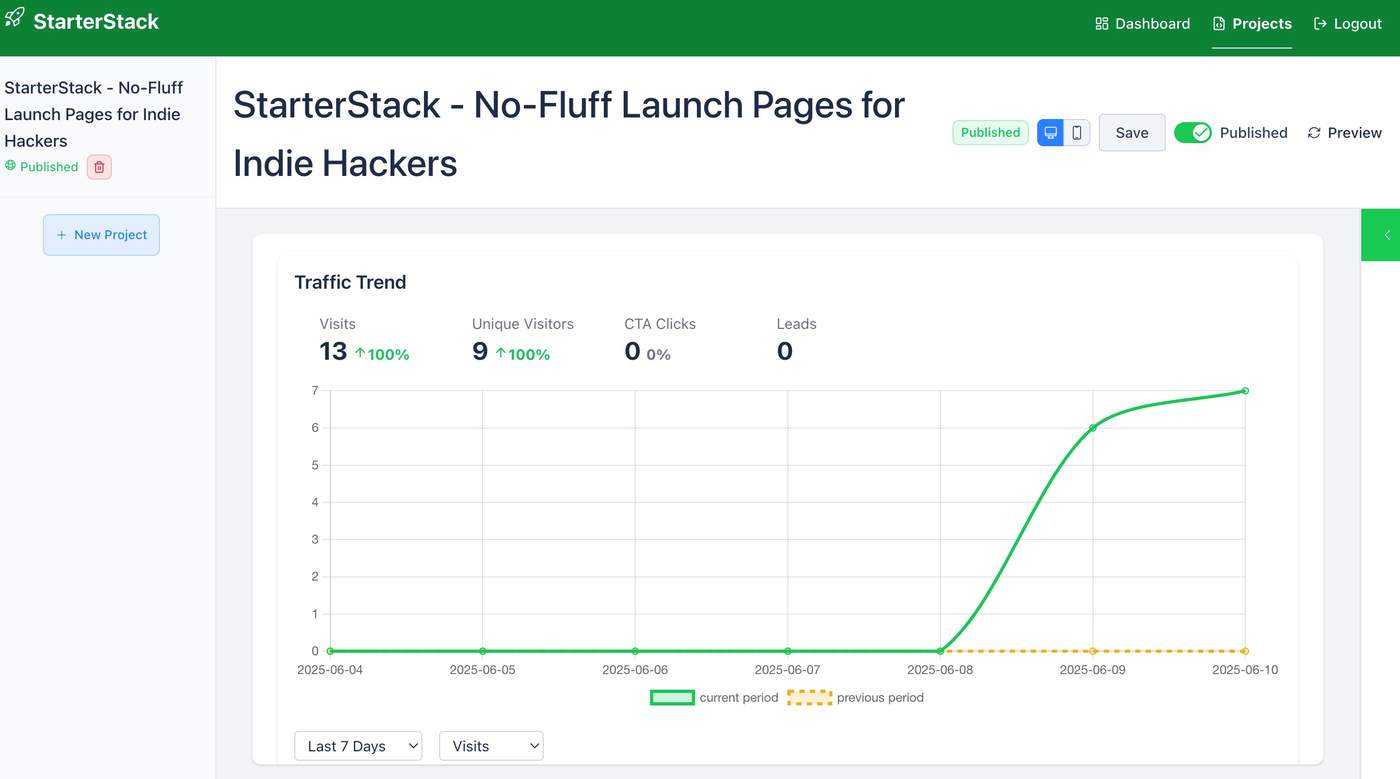The image size is (1400, 779).
Task: Click the 2025-06-04 axis date label
Action: [330, 670]
